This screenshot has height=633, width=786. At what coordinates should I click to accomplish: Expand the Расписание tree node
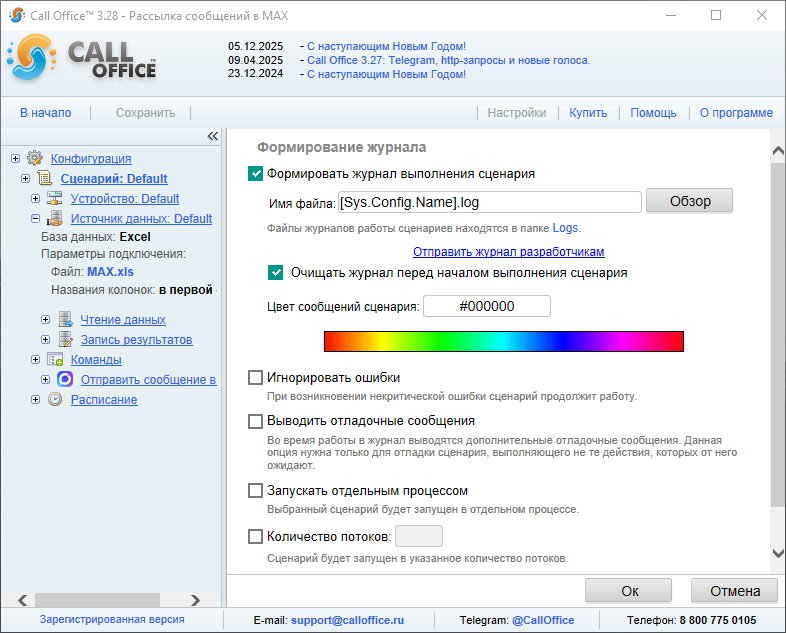pos(35,399)
